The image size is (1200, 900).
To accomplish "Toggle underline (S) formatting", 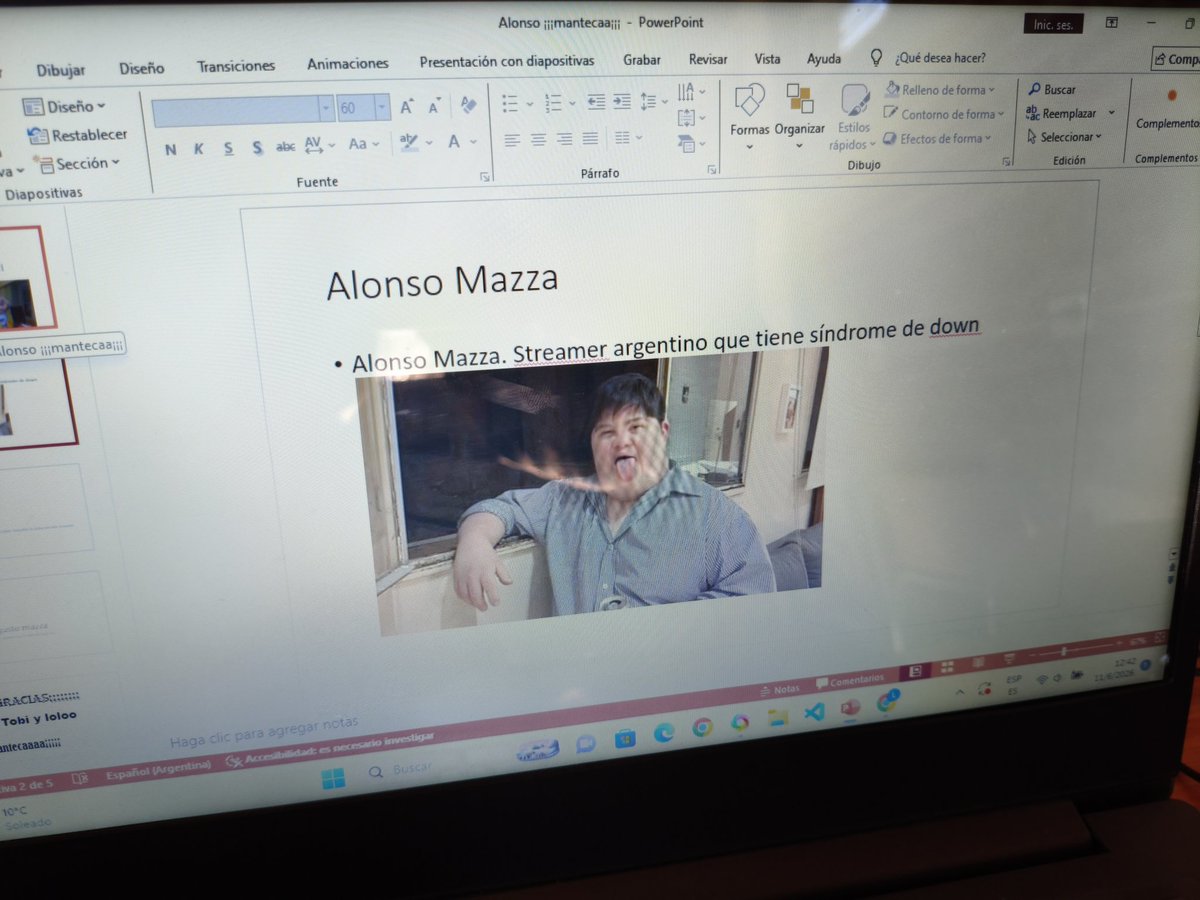I will pos(229,149).
